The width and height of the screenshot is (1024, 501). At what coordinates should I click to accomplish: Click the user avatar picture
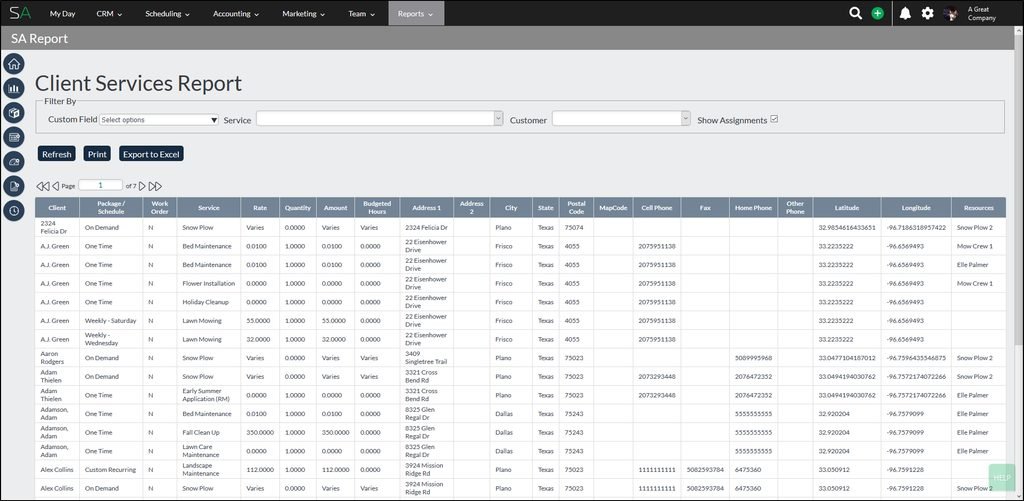click(952, 13)
